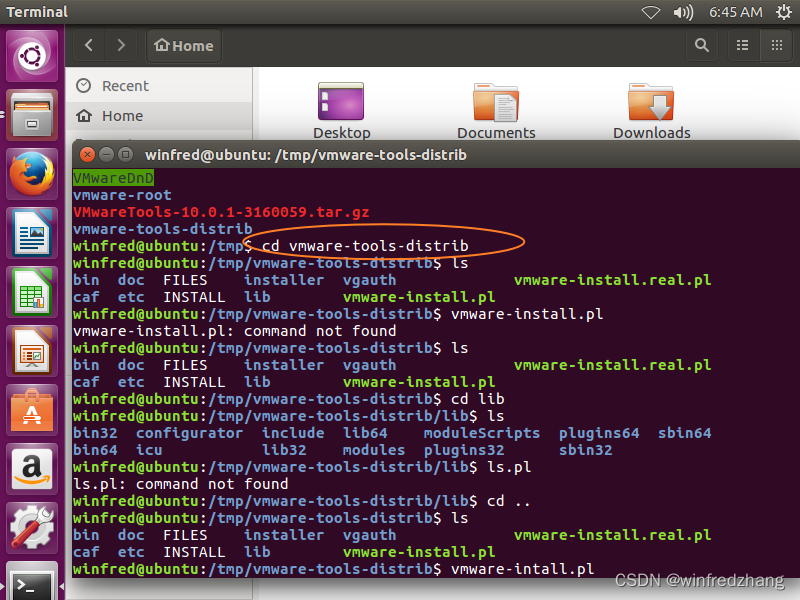Open the Ubuntu Dash search launcher

pos(32,56)
